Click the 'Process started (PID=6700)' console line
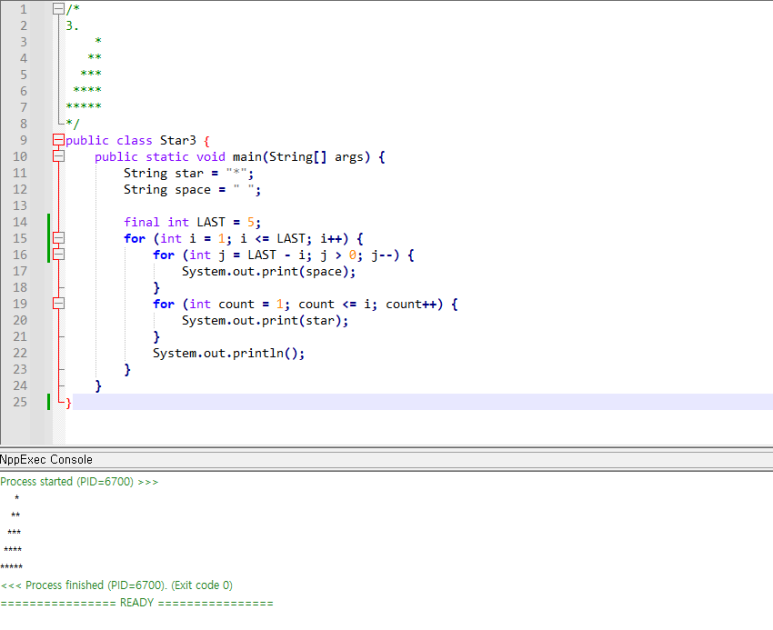This screenshot has width=773, height=630. pyautogui.click(x=79, y=482)
